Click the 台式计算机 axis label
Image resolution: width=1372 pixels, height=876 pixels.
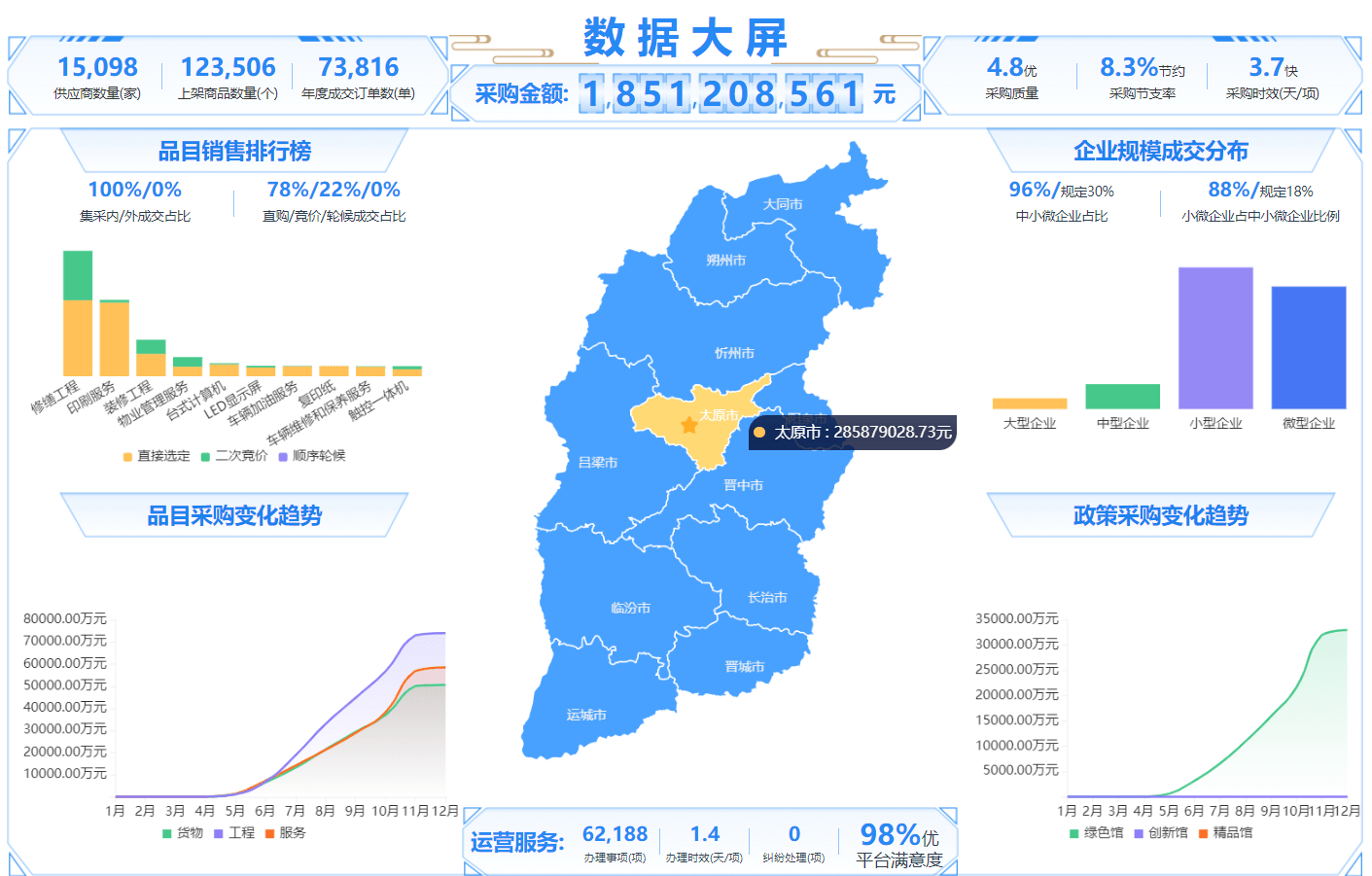pos(196,402)
